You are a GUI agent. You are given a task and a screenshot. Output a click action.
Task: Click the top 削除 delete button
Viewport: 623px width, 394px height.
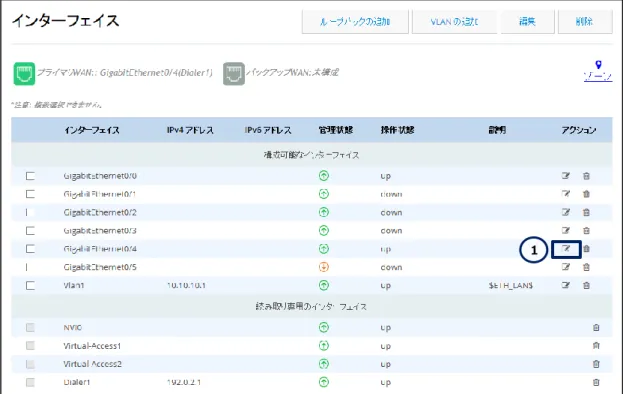coord(585,21)
